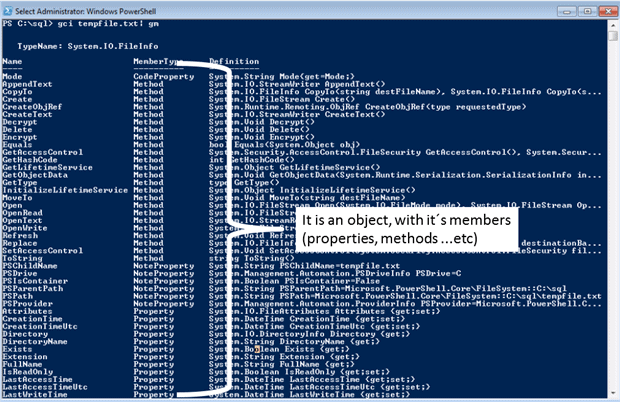Click the 'Attributes' member name
The image size is (620, 402).
tap(27, 311)
